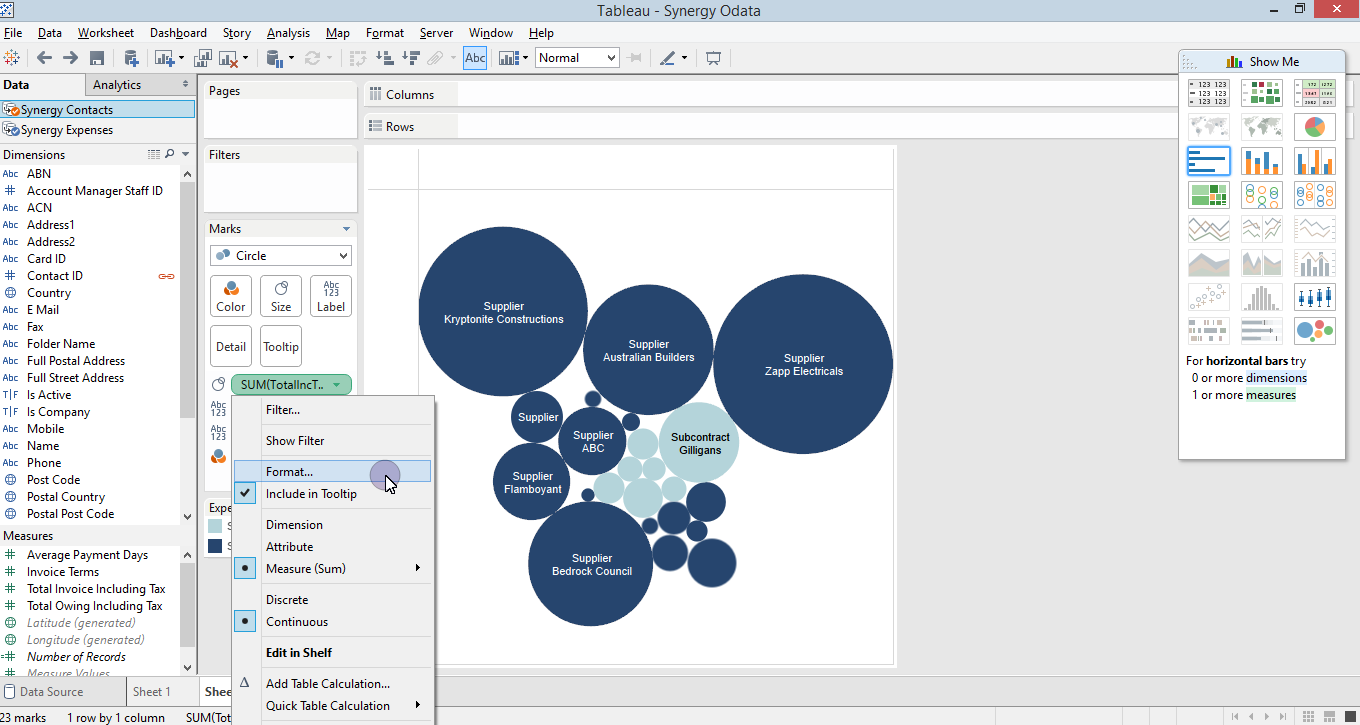
Task: Click the Label button on Marks card
Action: 331,296
